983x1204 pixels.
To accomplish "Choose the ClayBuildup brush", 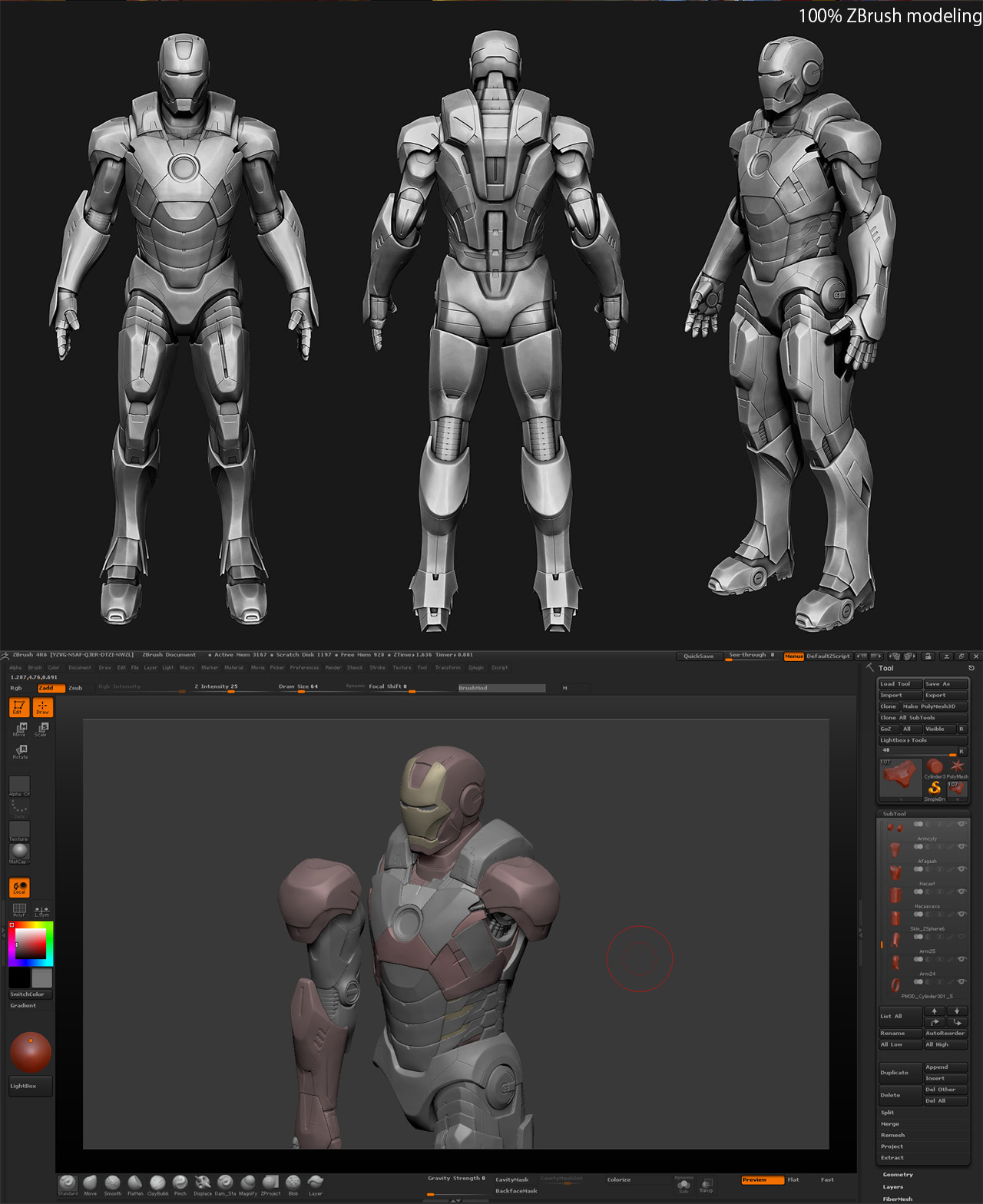I will pos(157,1185).
